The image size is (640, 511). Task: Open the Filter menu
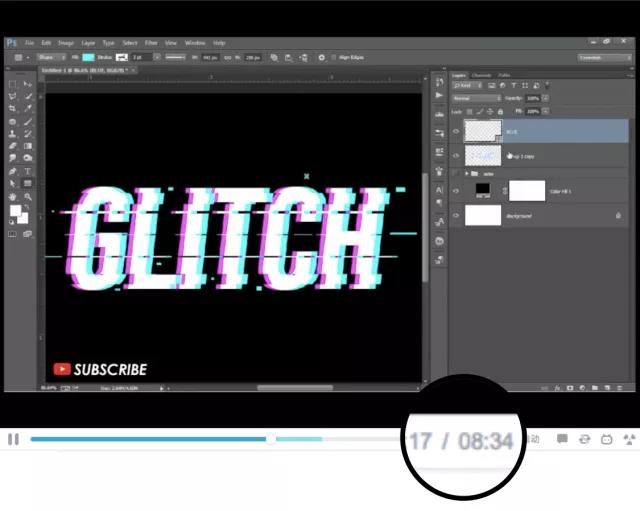coord(151,43)
